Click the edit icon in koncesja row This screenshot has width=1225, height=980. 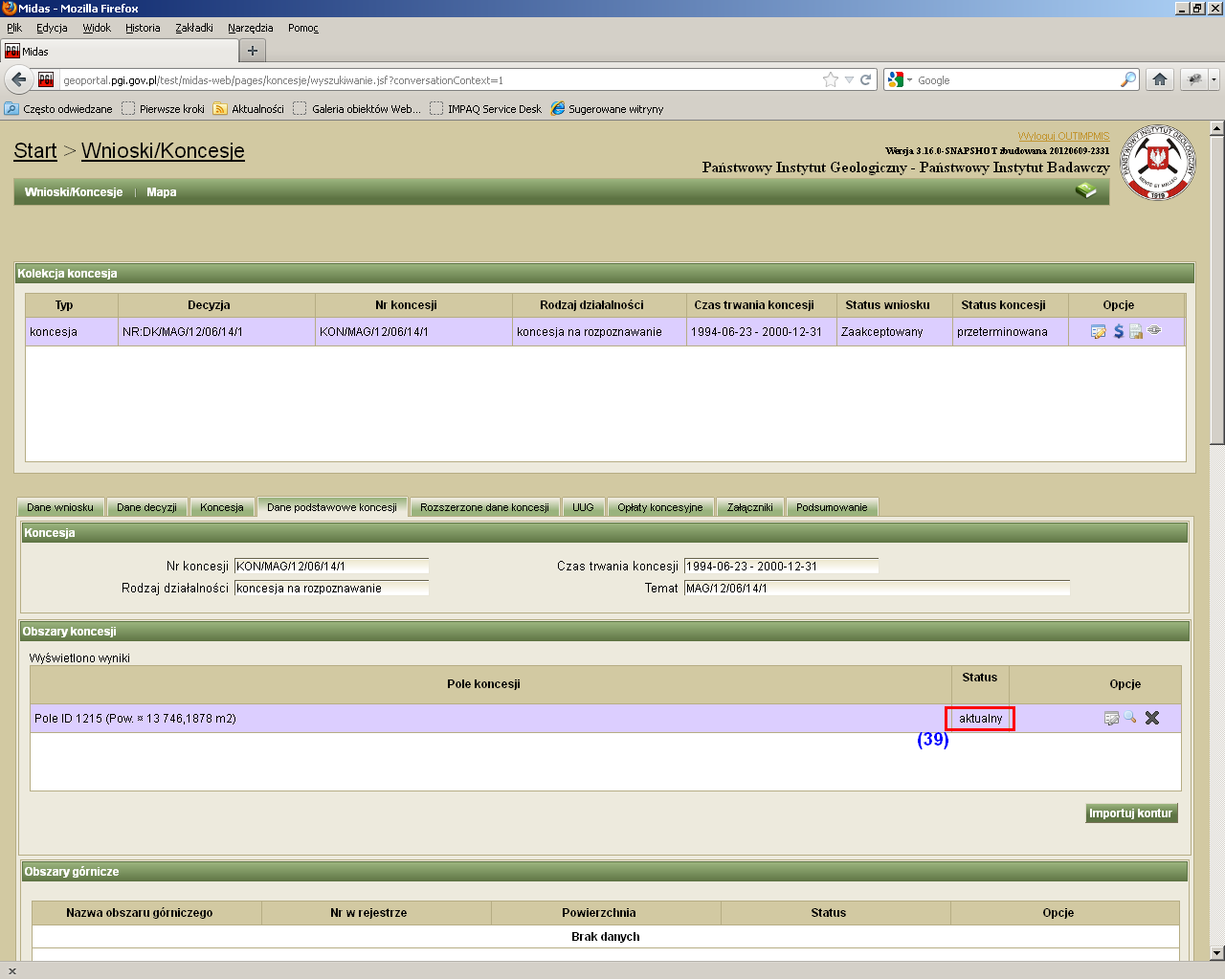tap(1098, 331)
